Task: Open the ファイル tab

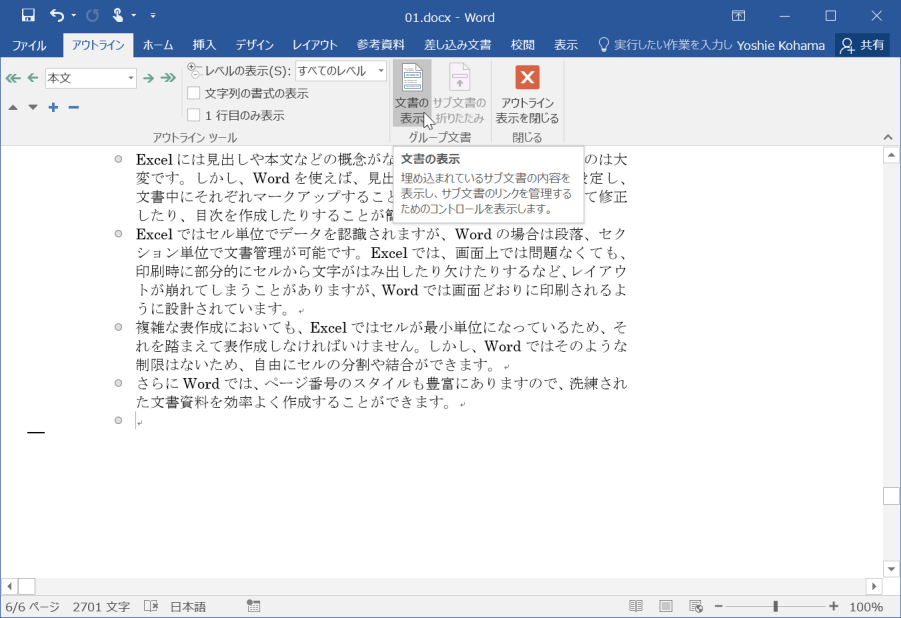Action: click(29, 45)
